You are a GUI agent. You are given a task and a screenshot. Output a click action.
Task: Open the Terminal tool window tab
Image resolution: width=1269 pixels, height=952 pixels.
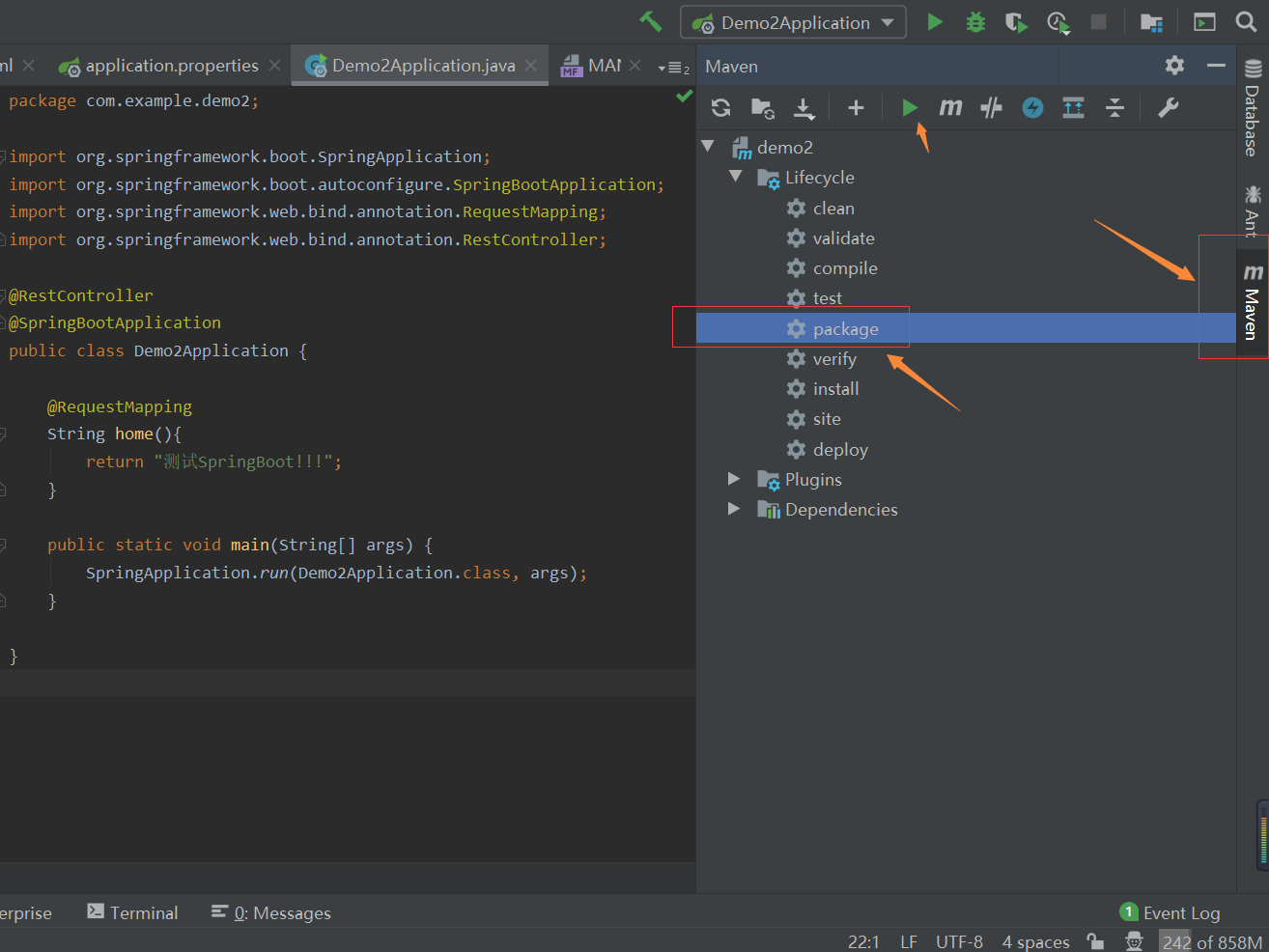[133, 912]
